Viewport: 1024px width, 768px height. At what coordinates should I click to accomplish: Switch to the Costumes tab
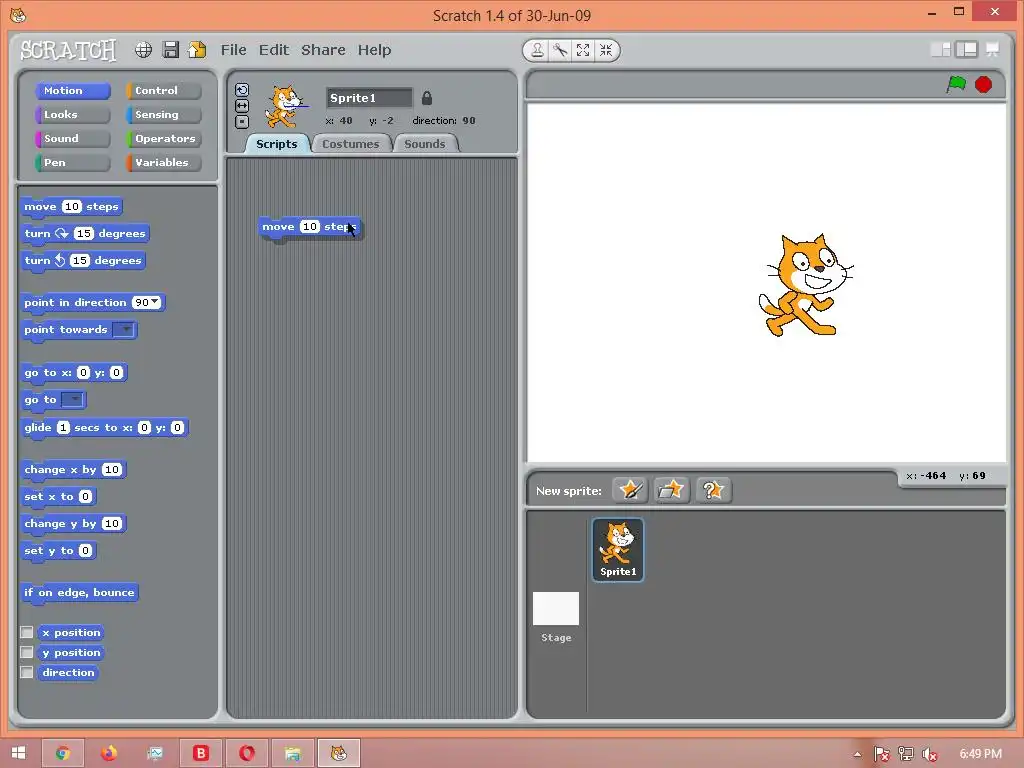(351, 144)
